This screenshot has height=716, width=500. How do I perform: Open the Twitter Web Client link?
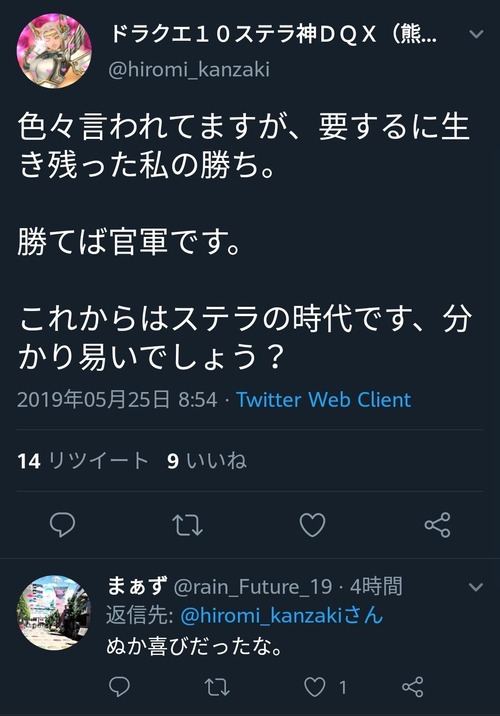(323, 400)
